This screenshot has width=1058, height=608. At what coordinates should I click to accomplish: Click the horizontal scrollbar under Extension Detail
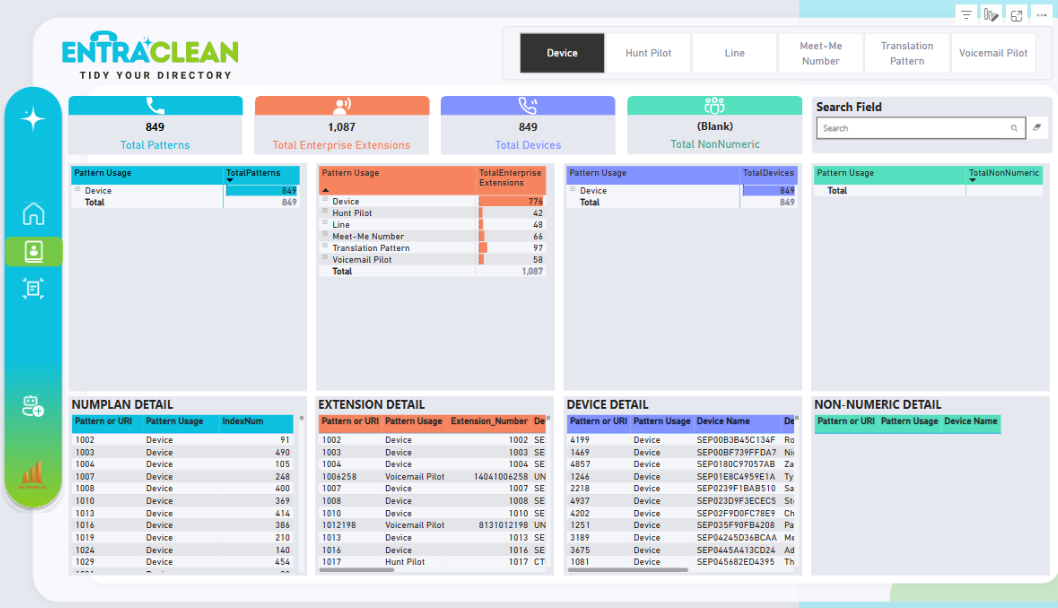[x=357, y=570]
